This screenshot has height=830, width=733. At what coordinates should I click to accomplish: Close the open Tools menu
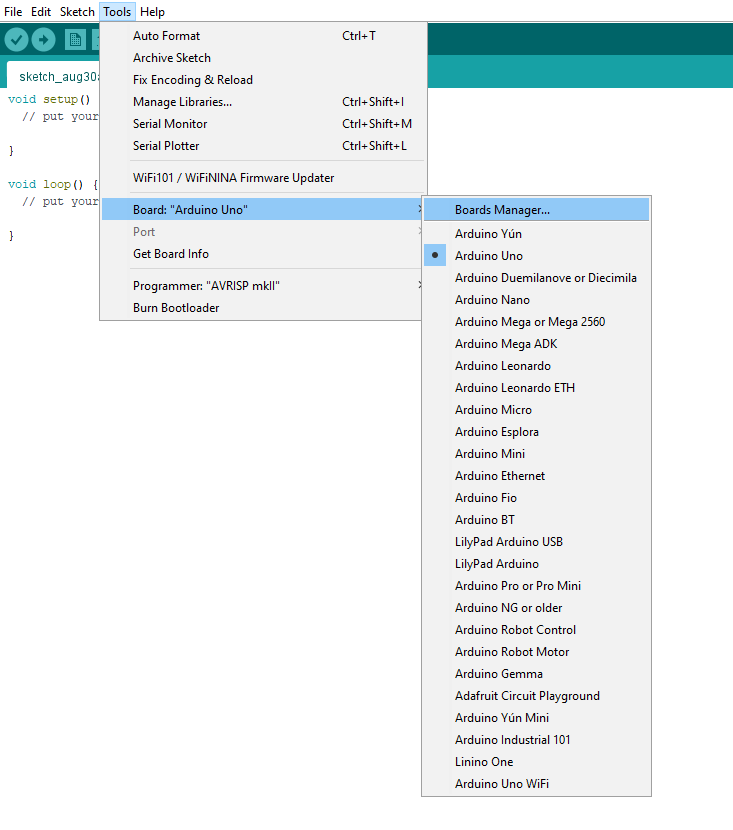click(117, 12)
